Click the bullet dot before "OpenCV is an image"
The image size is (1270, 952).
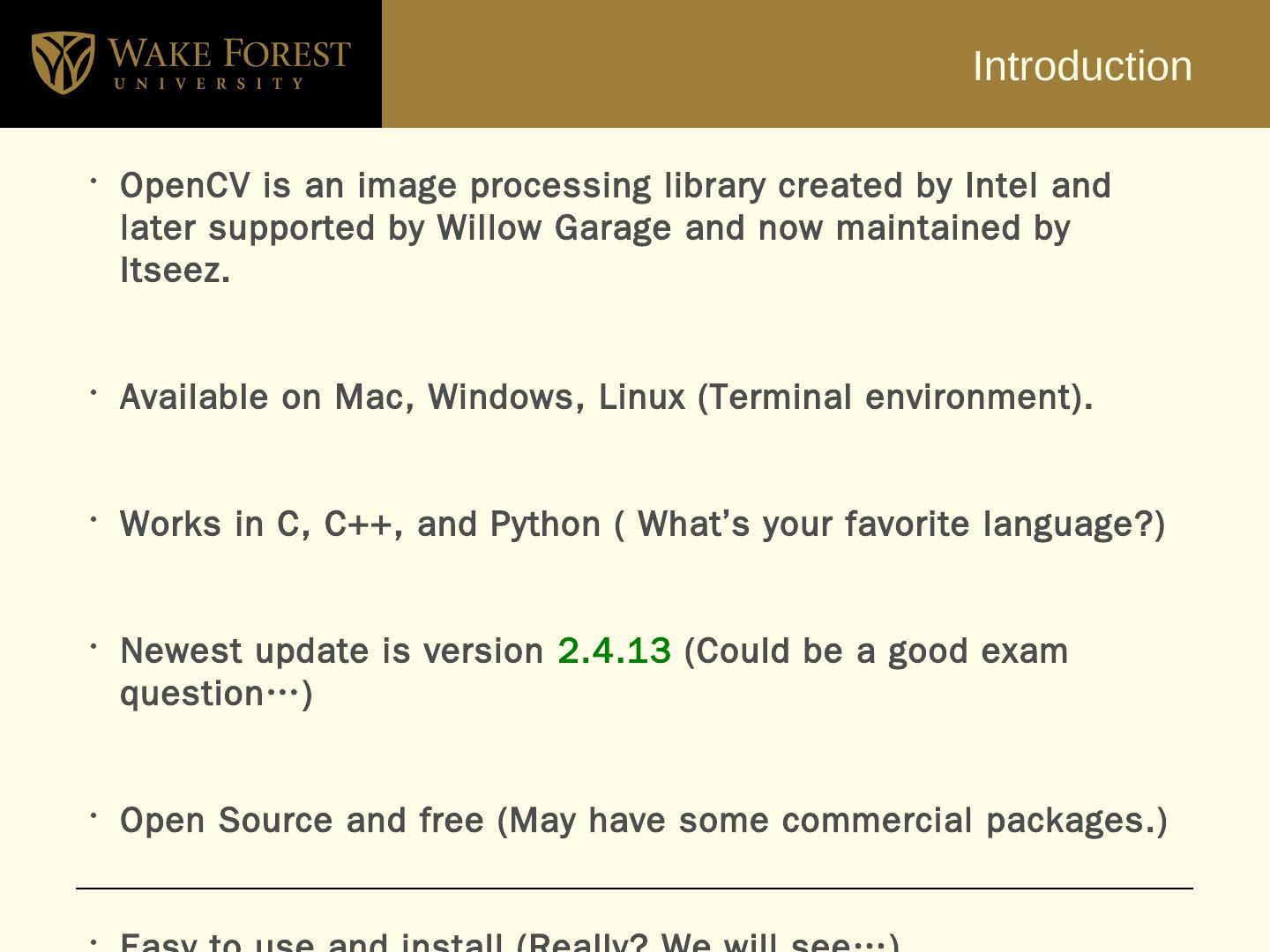93,182
